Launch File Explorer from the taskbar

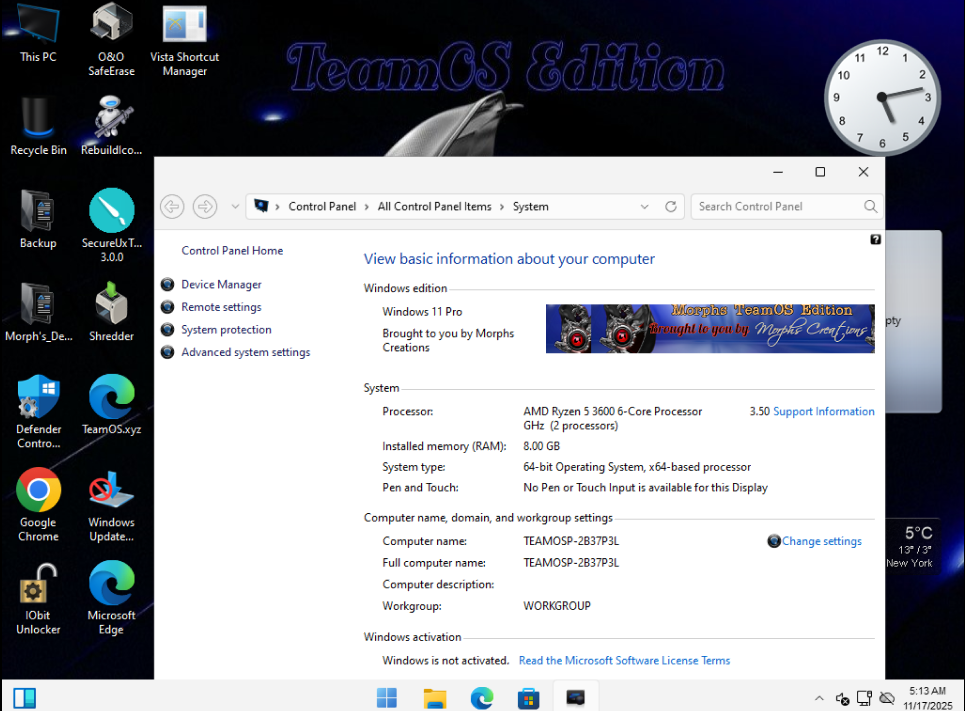434,697
